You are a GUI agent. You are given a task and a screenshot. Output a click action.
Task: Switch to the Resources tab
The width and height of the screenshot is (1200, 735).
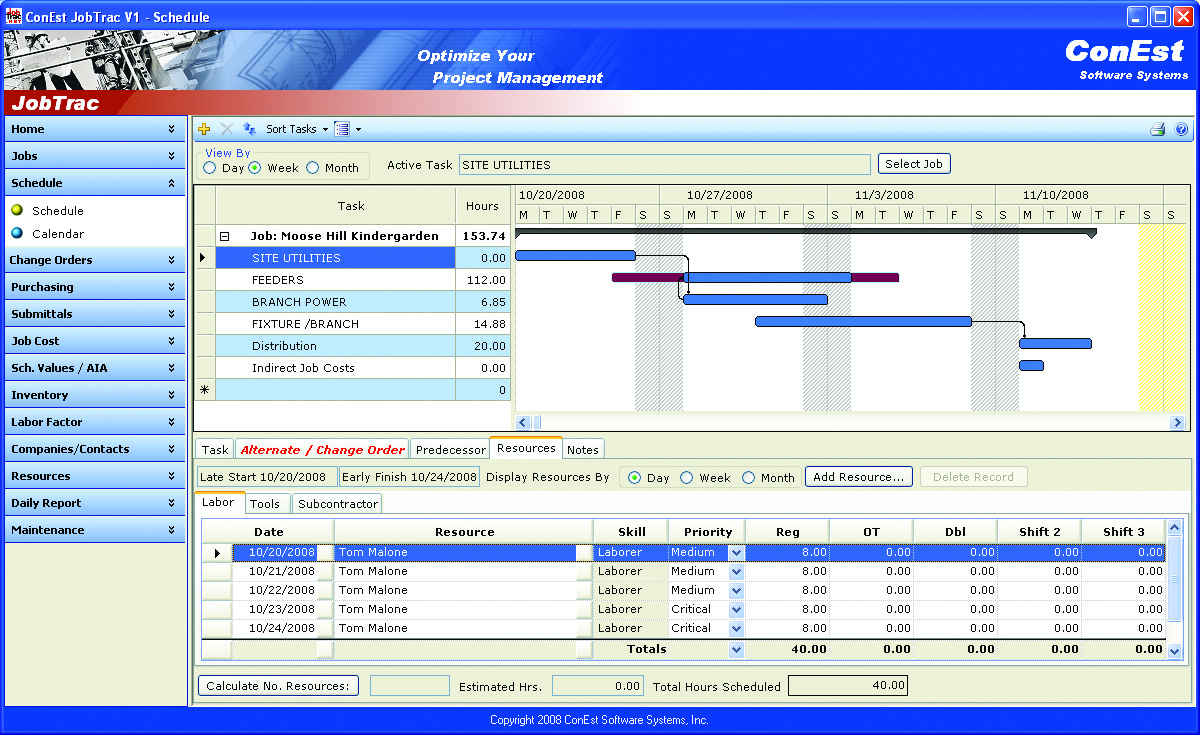526,448
